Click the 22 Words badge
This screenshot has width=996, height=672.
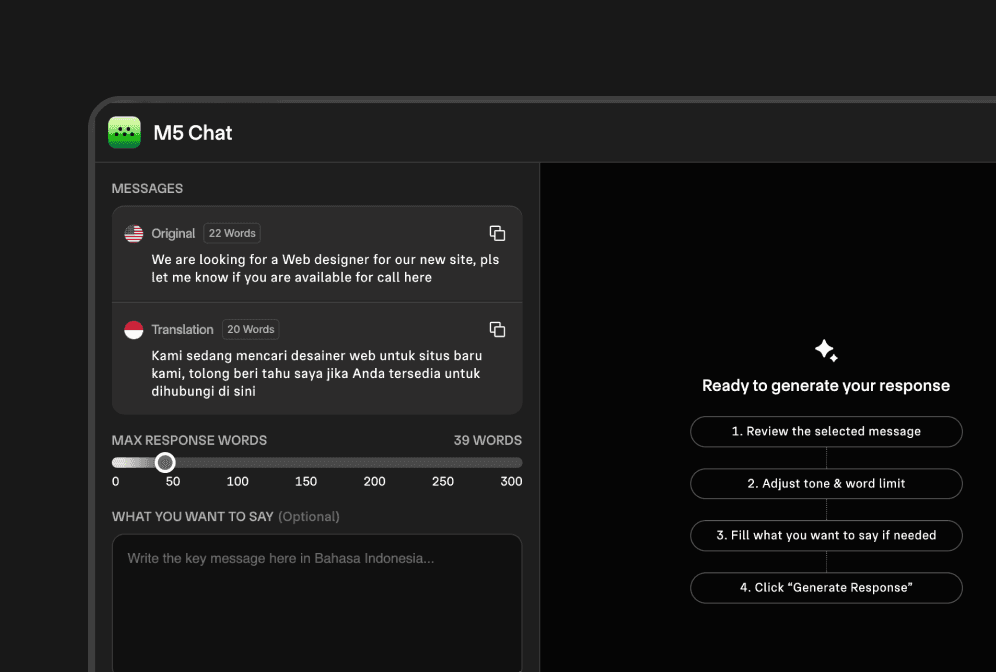pos(232,233)
